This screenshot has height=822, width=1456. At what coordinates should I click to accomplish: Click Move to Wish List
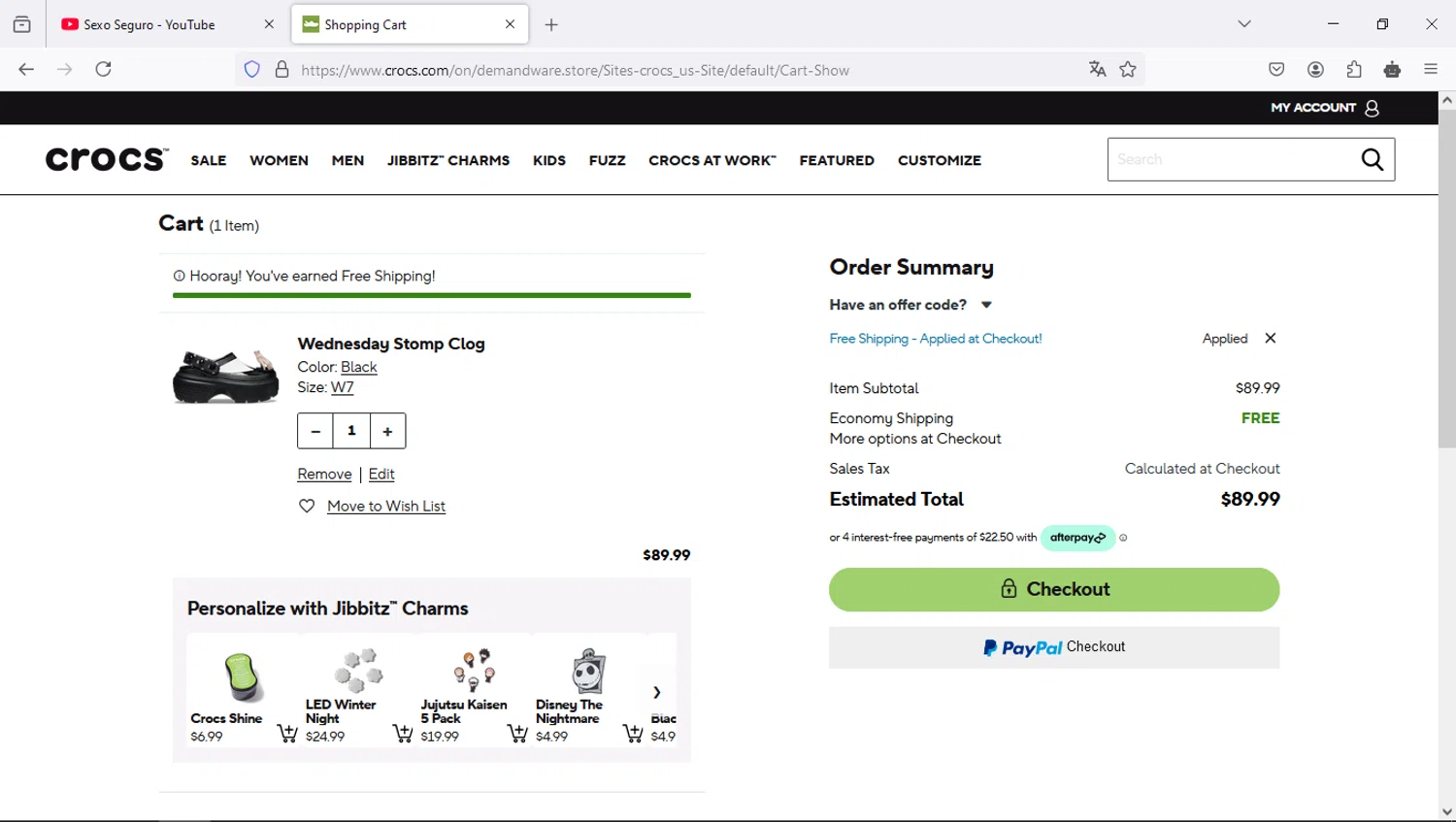point(386,506)
